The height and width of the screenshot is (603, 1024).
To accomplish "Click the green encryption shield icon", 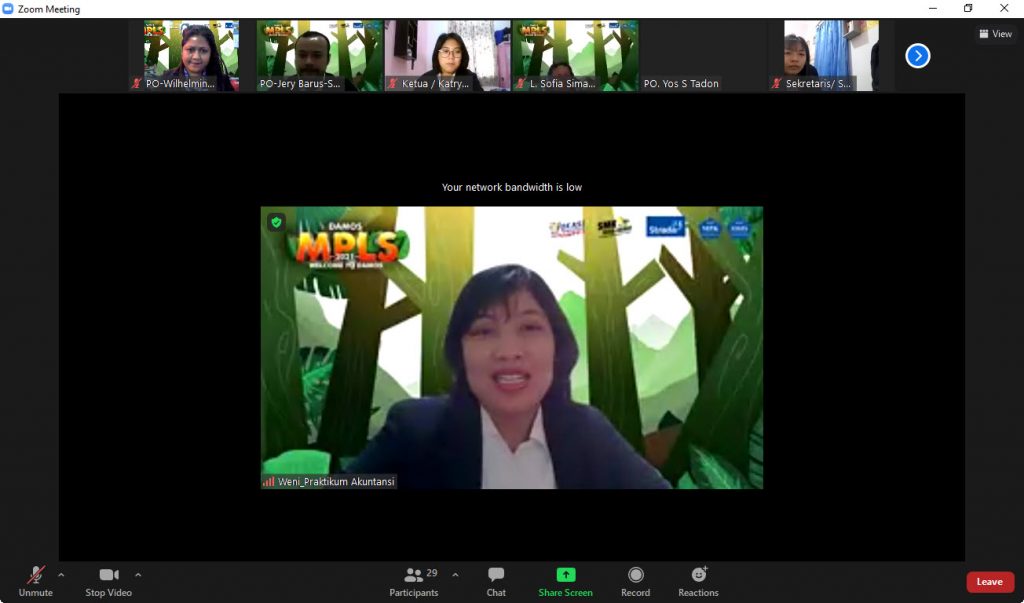I will [x=276, y=222].
